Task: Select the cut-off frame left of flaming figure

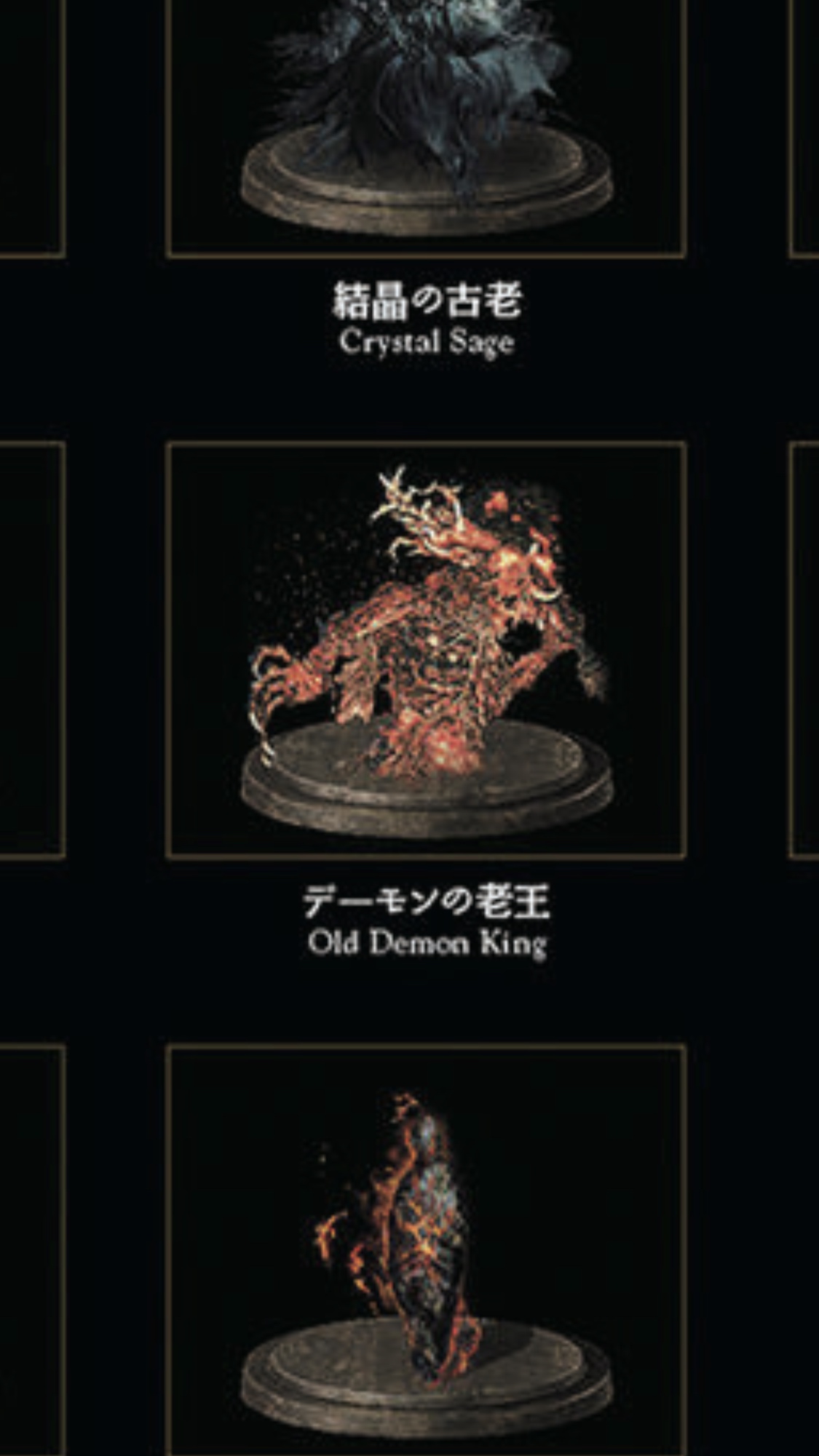Action: point(32,1250)
